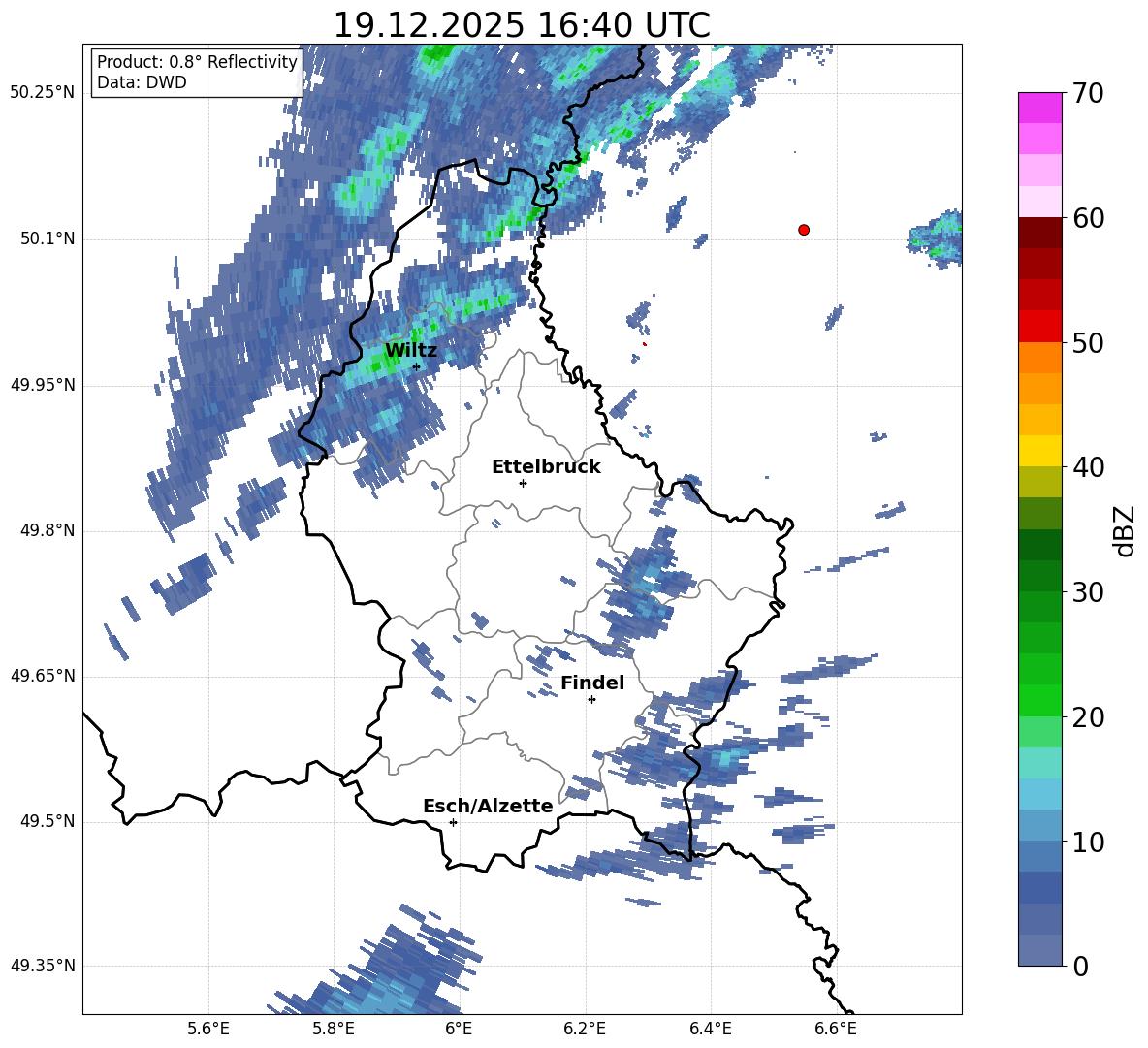This screenshot has height=1048, width=1148.
Task: Click the yellow swatch just above the 40 dBZ tick
Action: point(1039,451)
